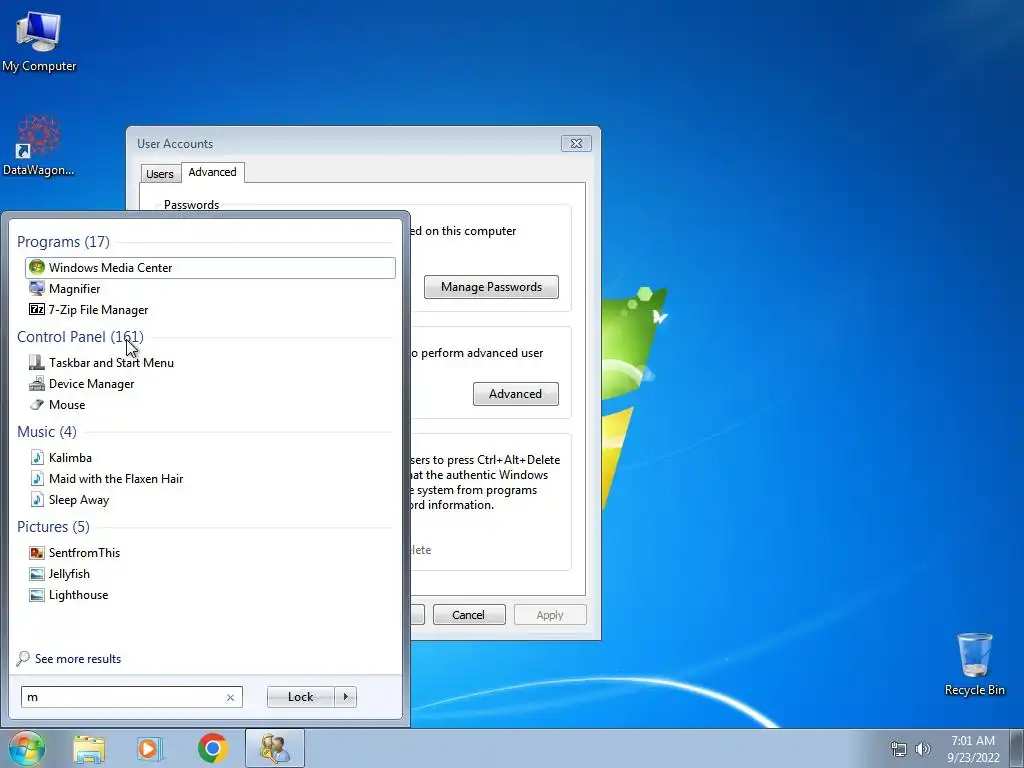Launch Windows Media Player from taskbar

click(150, 748)
